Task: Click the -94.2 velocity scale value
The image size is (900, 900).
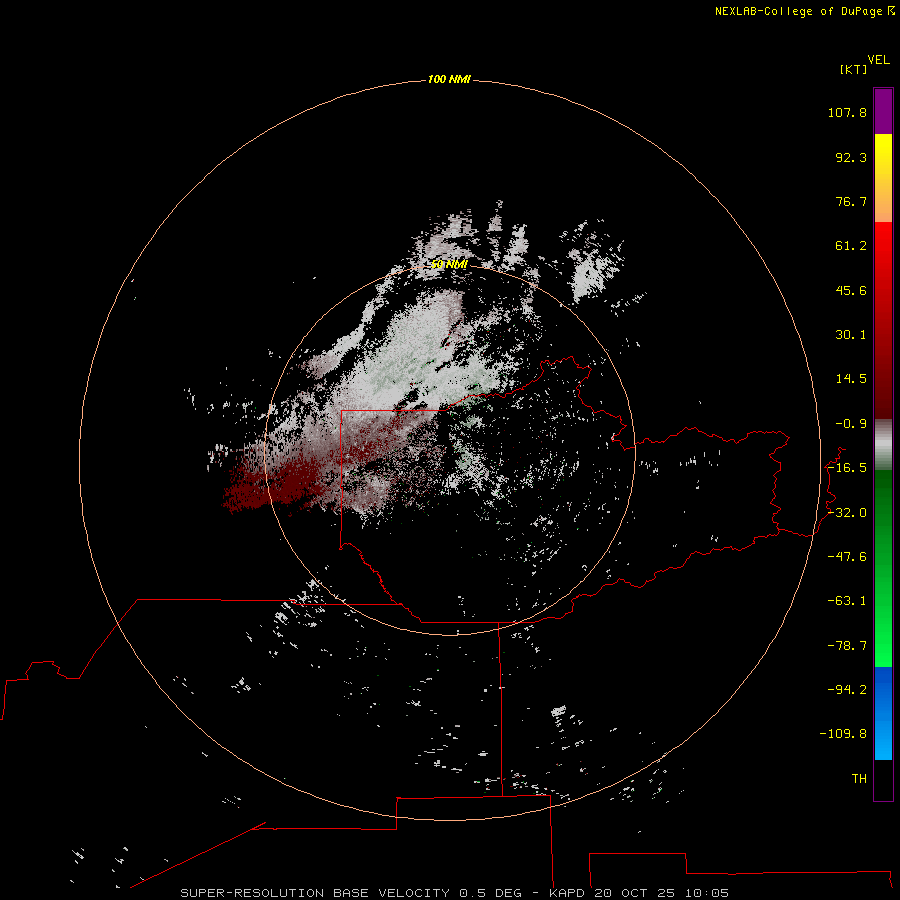Action: pos(847,690)
